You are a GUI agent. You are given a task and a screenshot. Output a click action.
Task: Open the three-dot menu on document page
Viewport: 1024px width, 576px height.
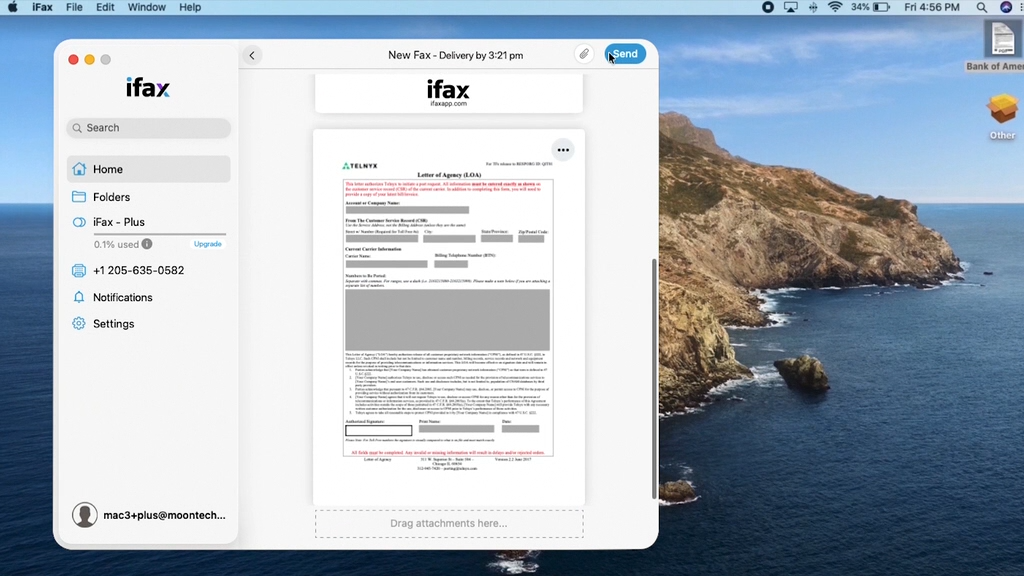(x=563, y=150)
